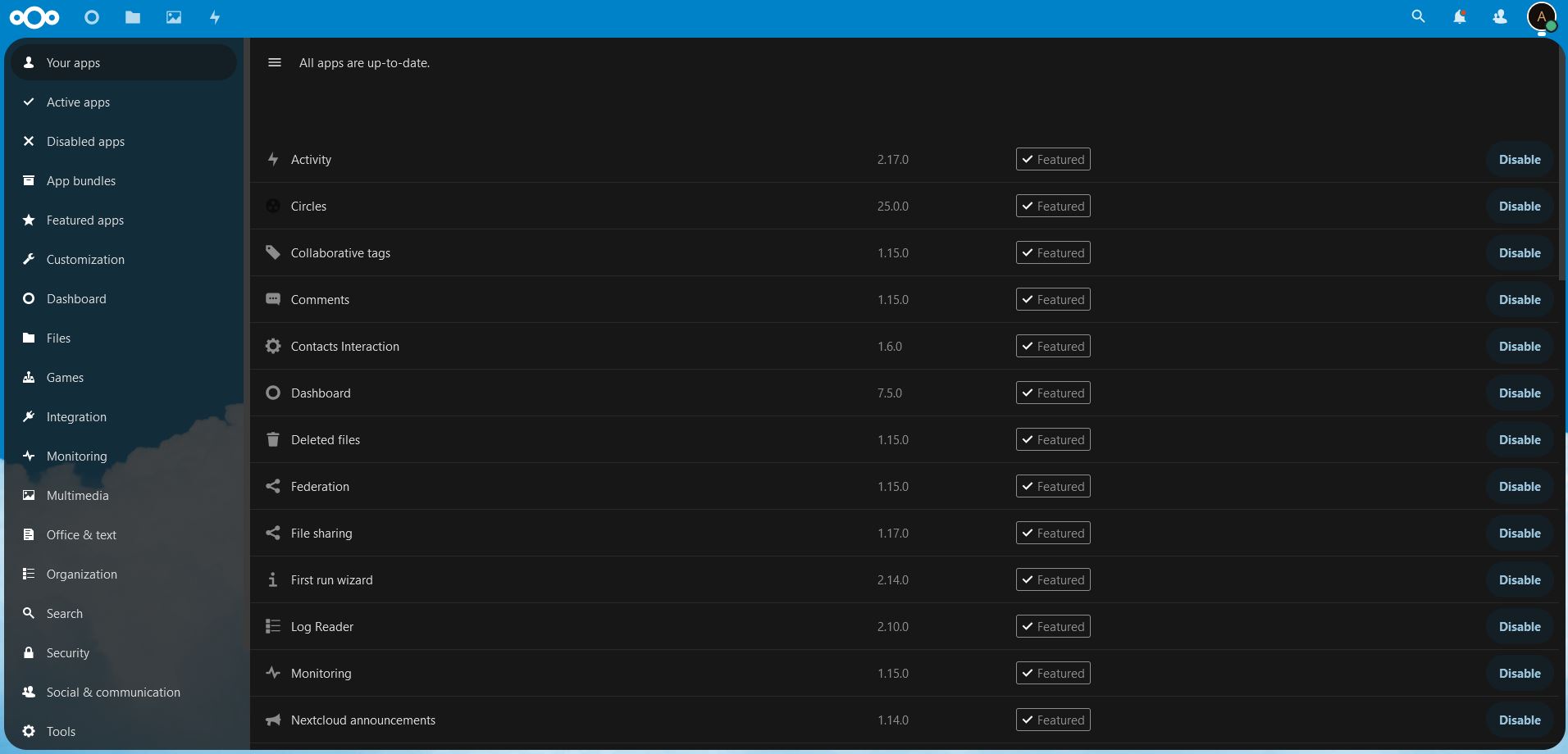Open the notifications bell
The width and height of the screenshot is (1568, 754).
point(1460,16)
